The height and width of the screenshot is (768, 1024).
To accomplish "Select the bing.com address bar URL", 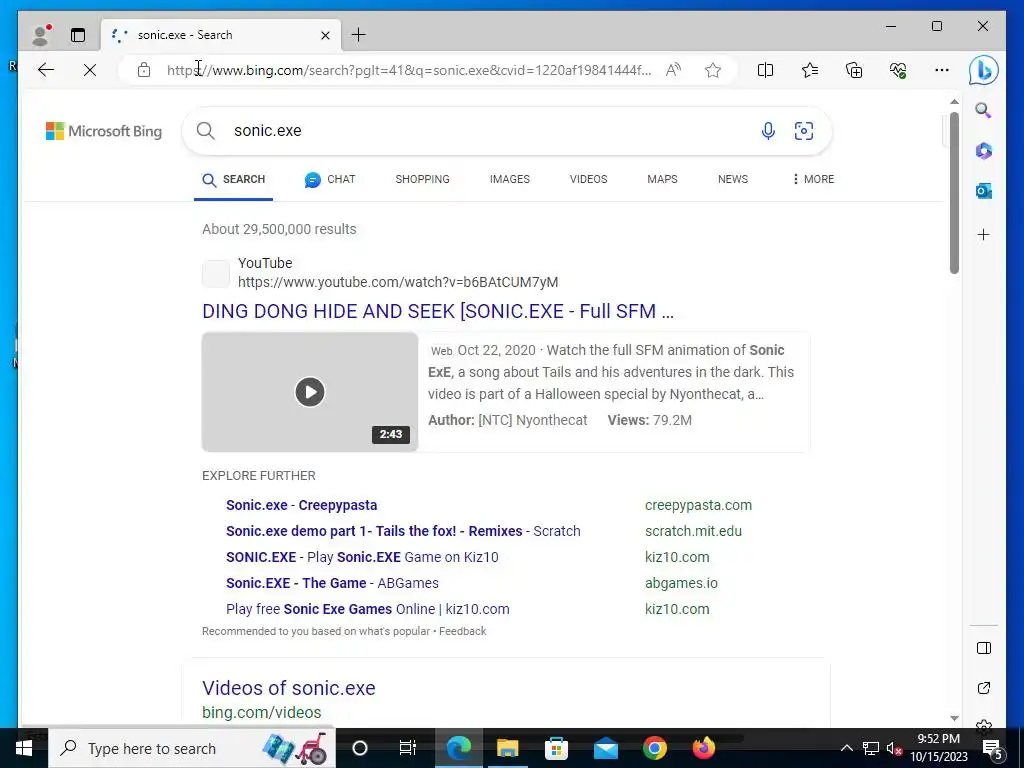I will [x=409, y=70].
